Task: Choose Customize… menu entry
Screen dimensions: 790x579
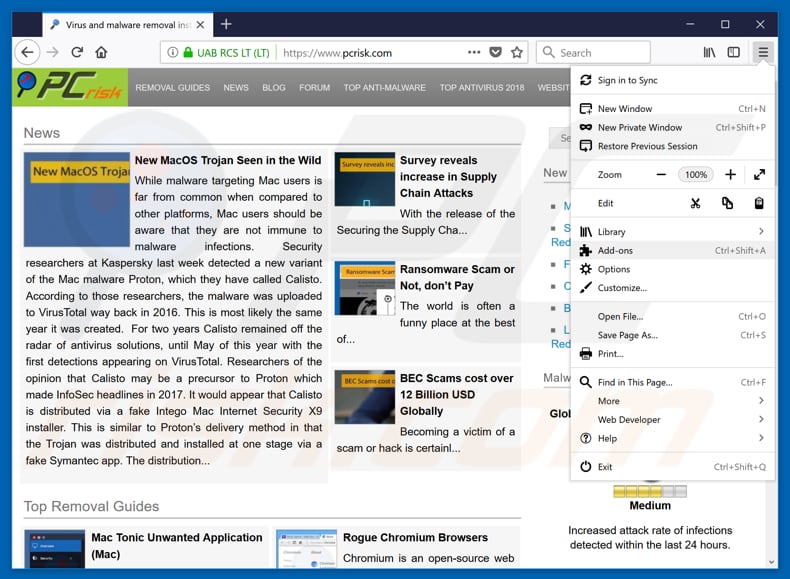Action: pyautogui.click(x=673, y=288)
